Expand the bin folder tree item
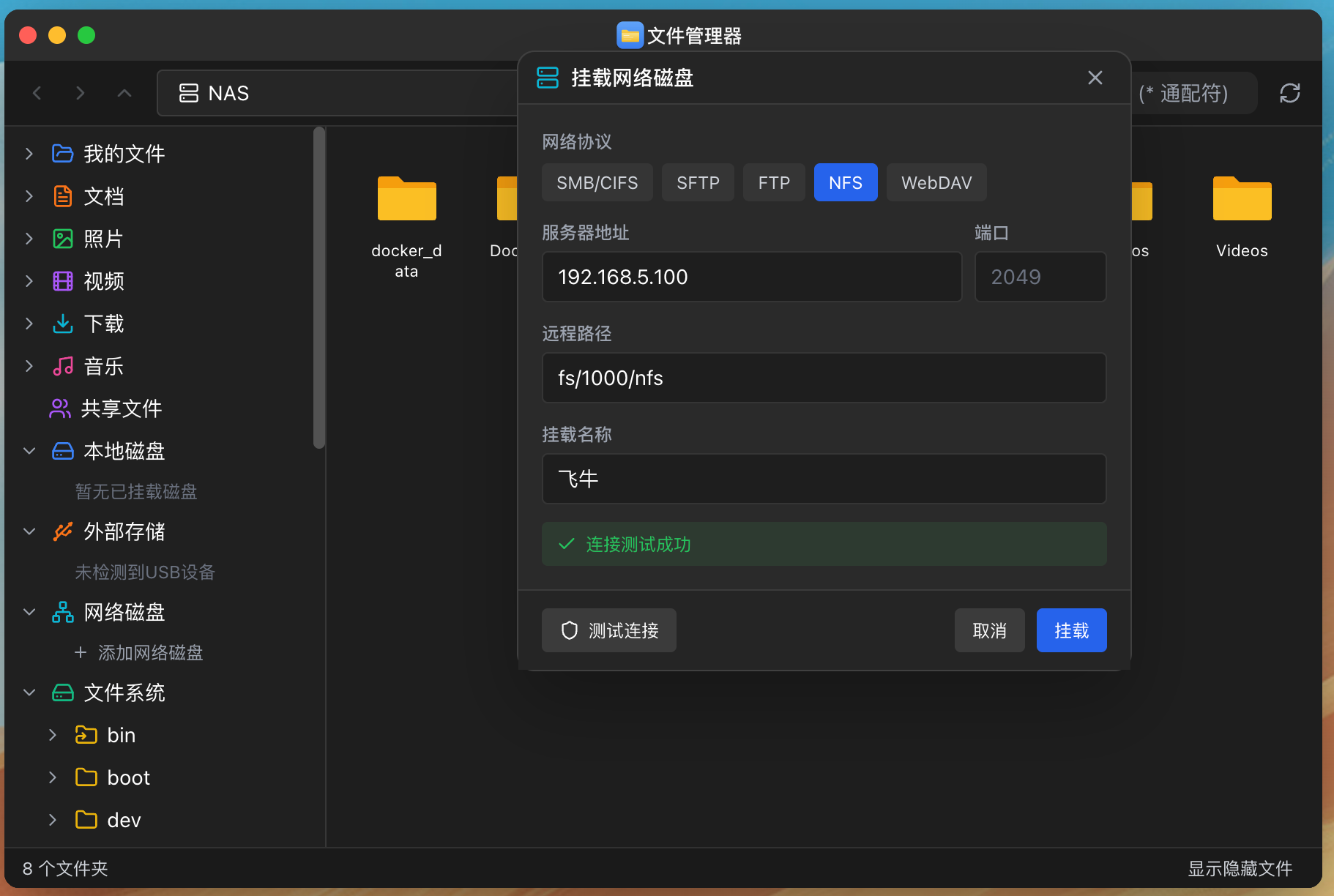Viewport: 1334px width, 896px height. click(x=53, y=735)
